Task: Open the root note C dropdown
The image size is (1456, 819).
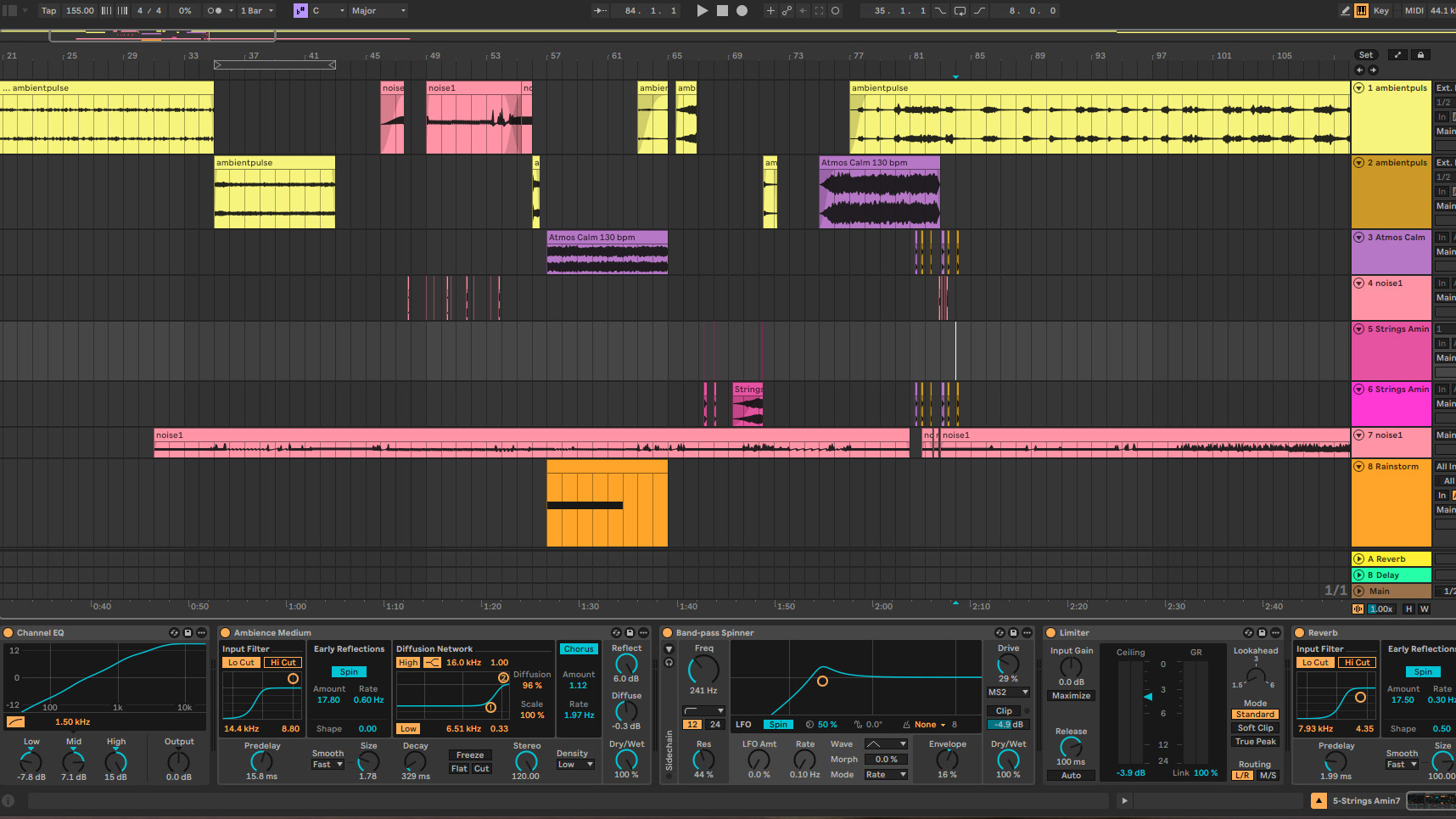Action: [x=328, y=11]
